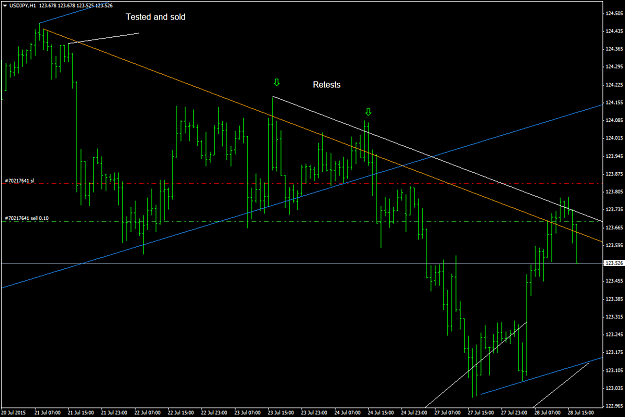Click the 123.455 price axis label

pyautogui.click(x=614, y=281)
